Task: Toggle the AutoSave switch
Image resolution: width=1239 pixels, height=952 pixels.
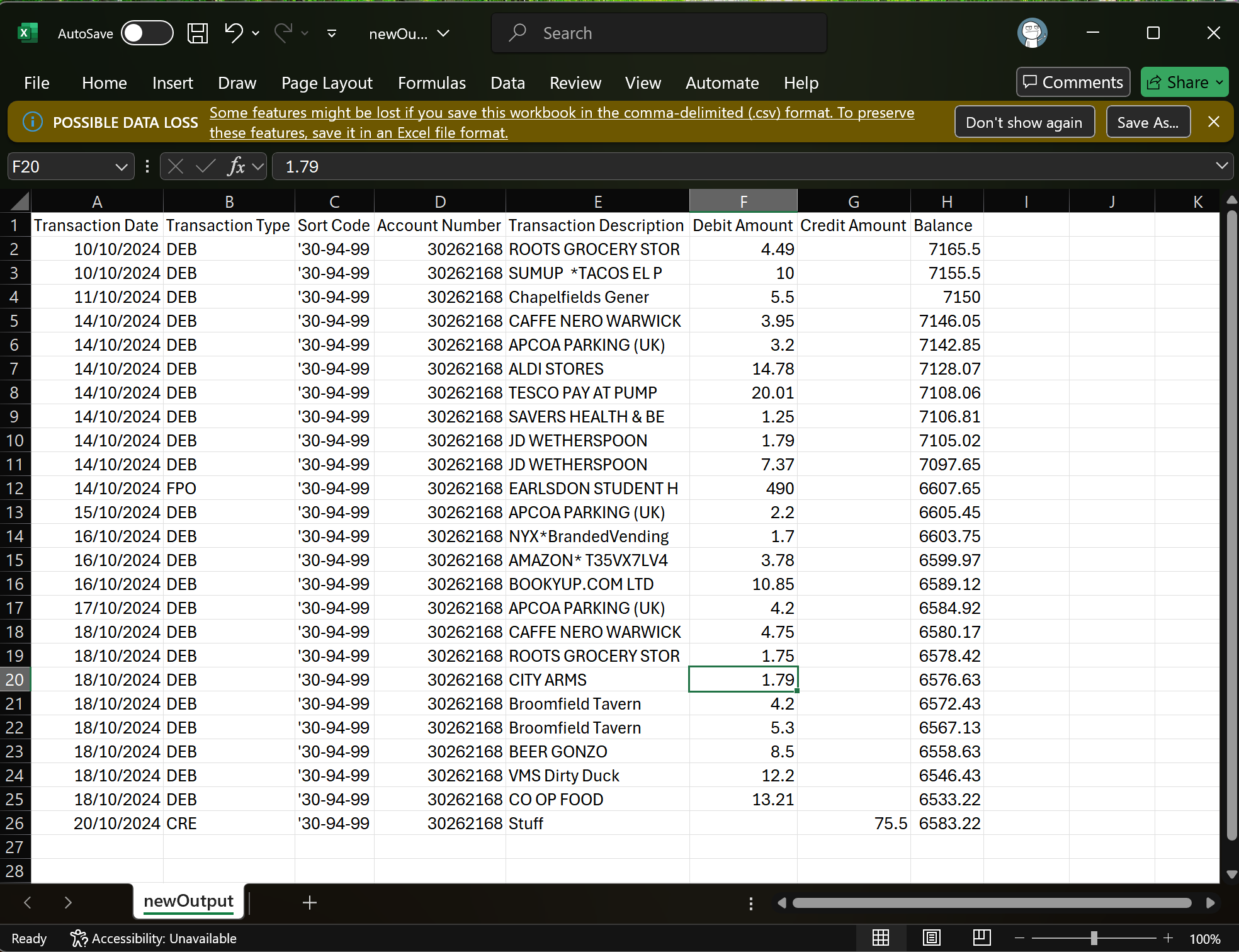Action: tap(147, 33)
